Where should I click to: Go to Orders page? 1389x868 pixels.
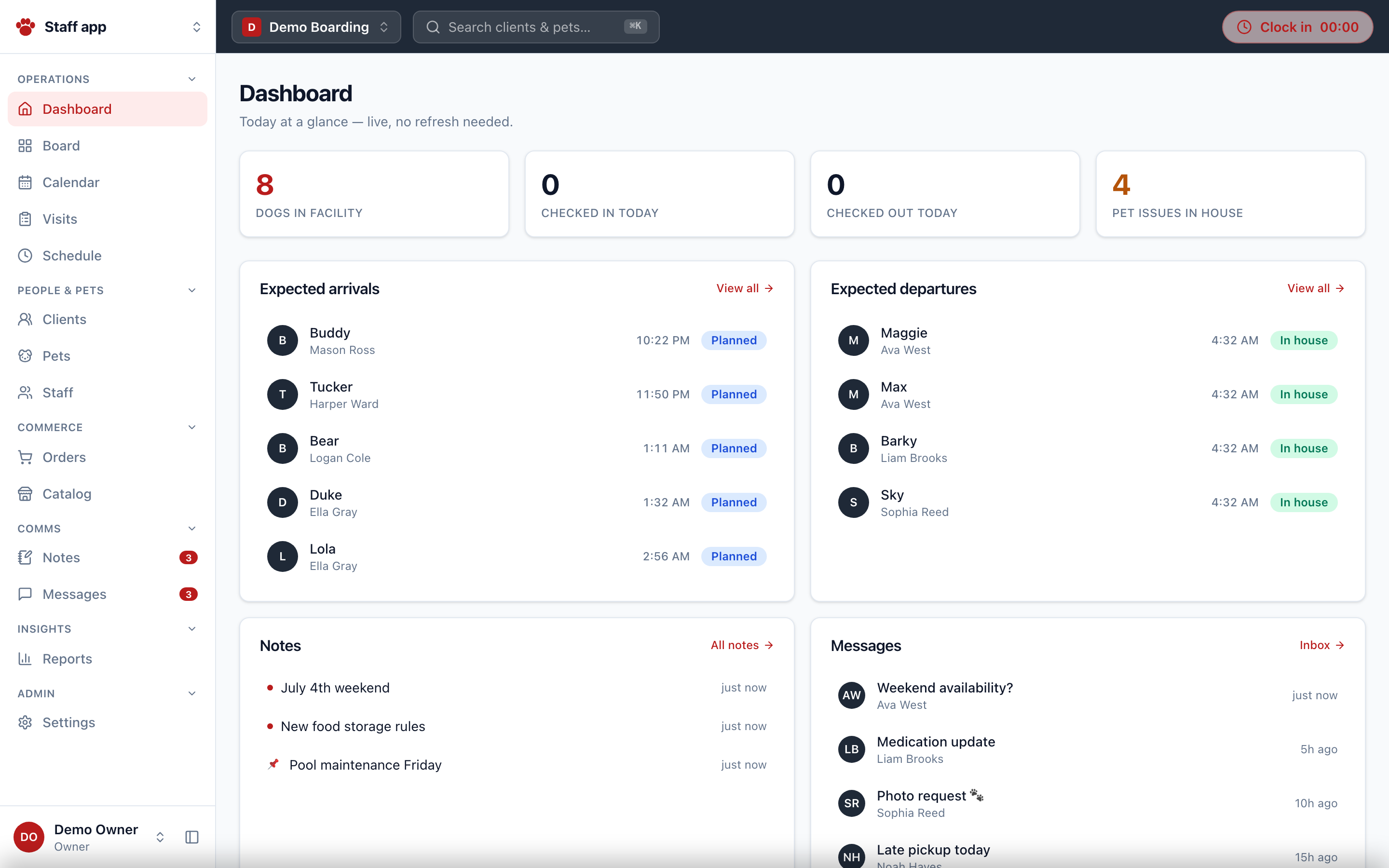(108, 458)
